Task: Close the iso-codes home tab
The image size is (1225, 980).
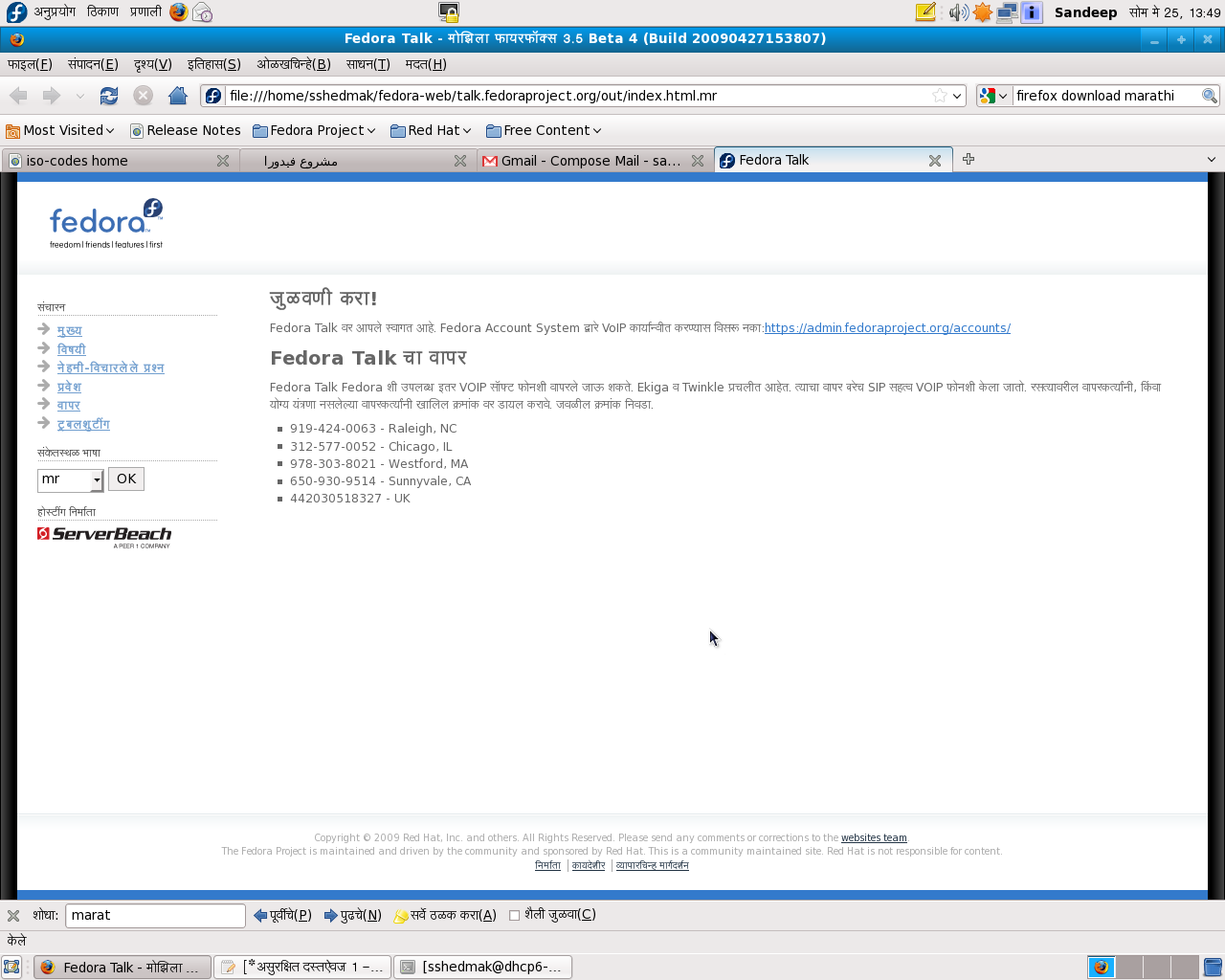Action: (x=223, y=161)
